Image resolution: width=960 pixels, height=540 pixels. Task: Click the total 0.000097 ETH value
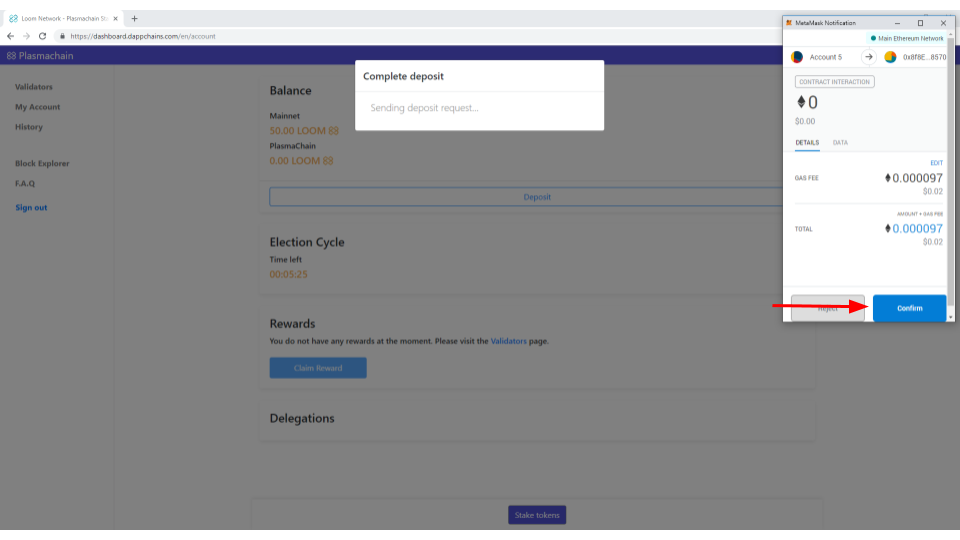[x=913, y=228]
